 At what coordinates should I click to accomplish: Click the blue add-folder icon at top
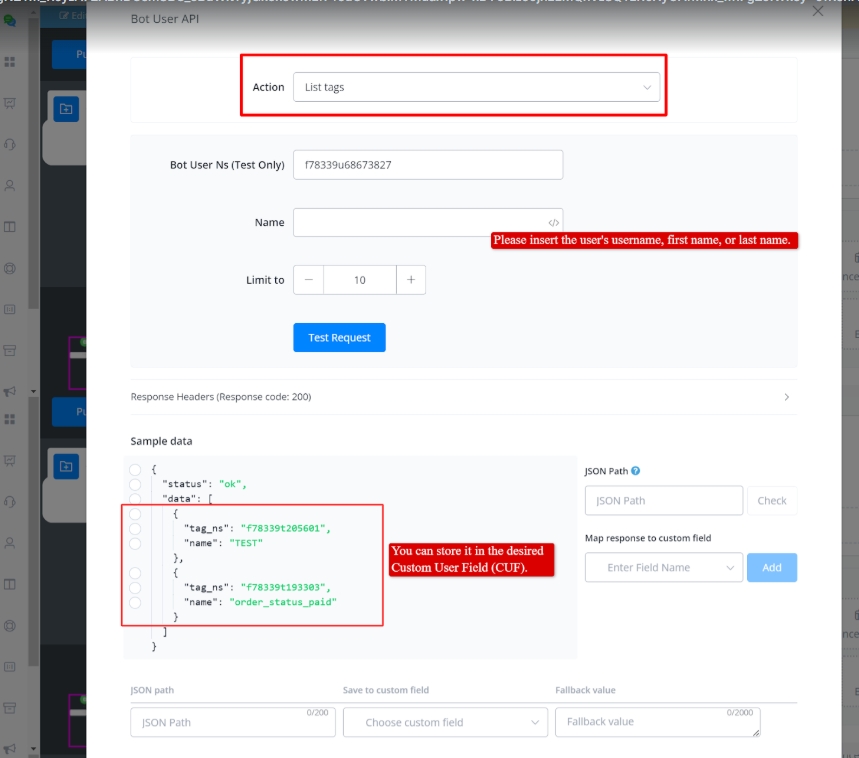pos(66,109)
